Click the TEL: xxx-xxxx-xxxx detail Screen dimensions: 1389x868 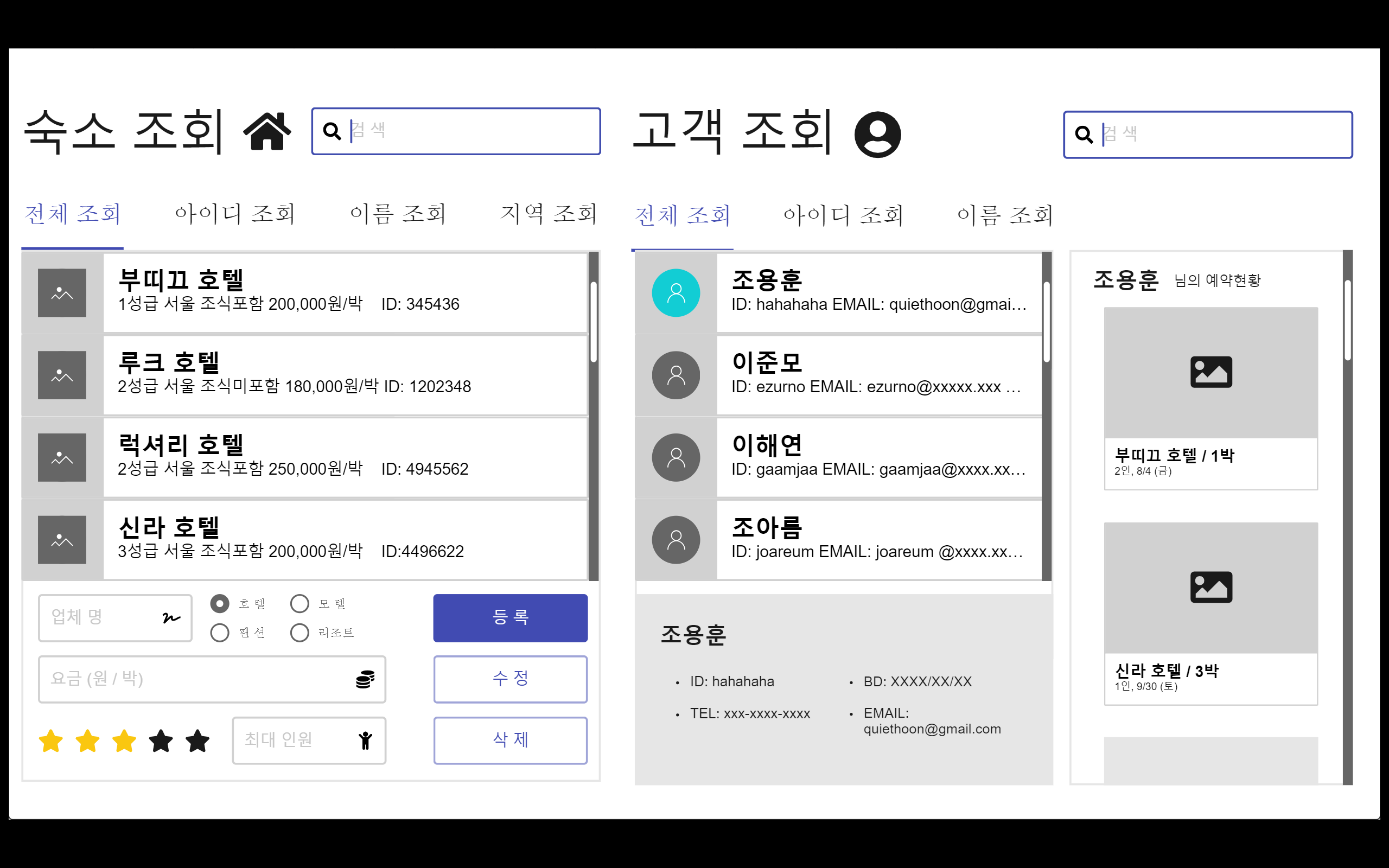(750, 713)
